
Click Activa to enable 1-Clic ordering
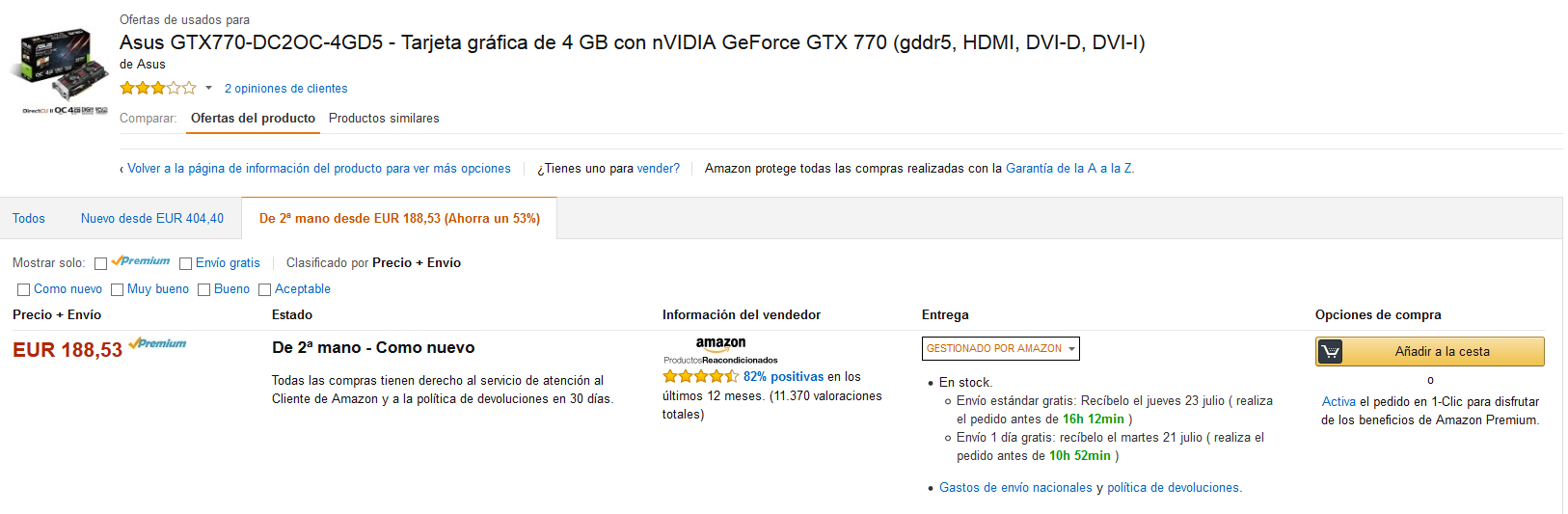(x=1338, y=402)
